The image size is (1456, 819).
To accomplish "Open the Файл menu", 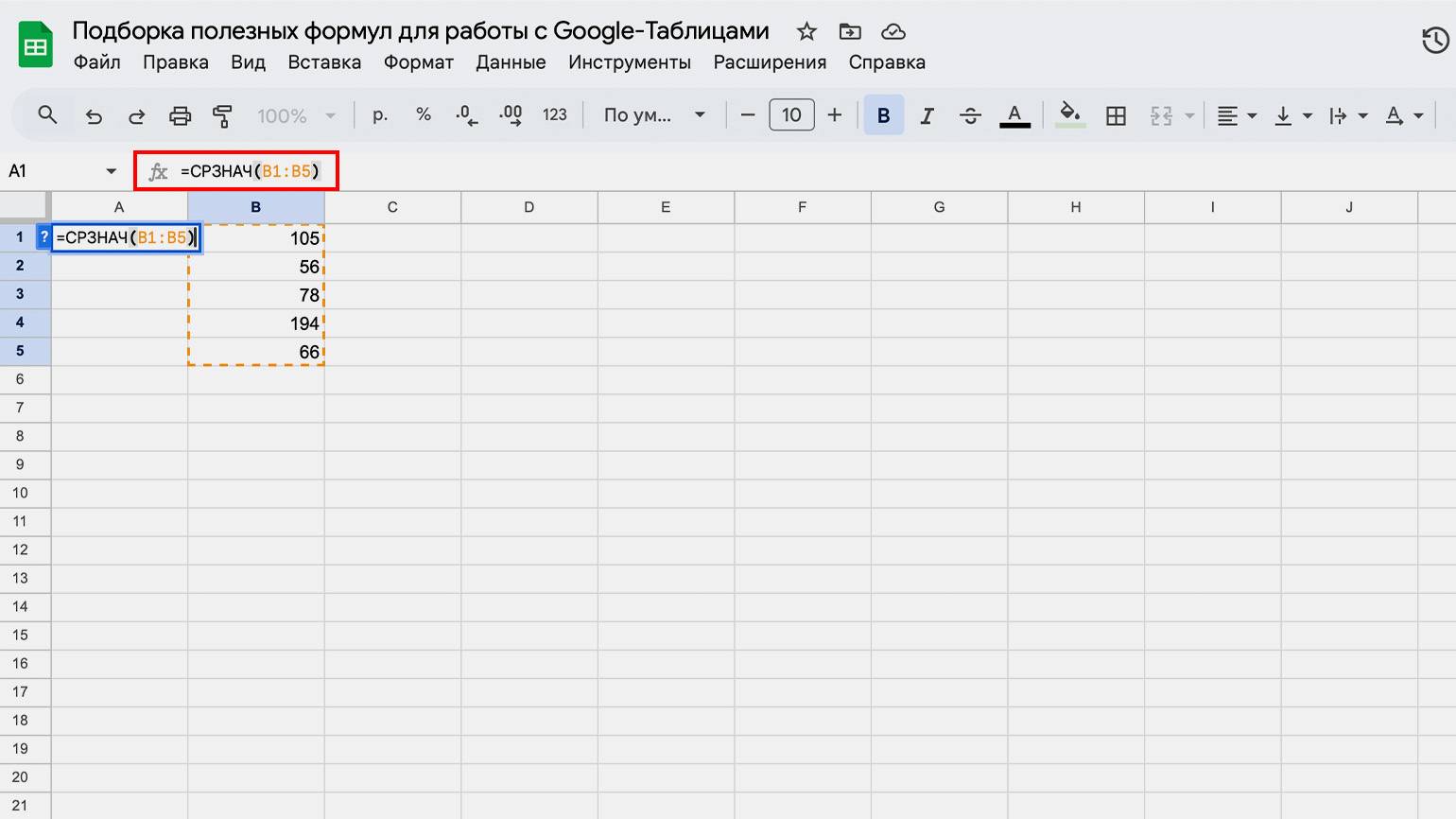I will (x=96, y=62).
